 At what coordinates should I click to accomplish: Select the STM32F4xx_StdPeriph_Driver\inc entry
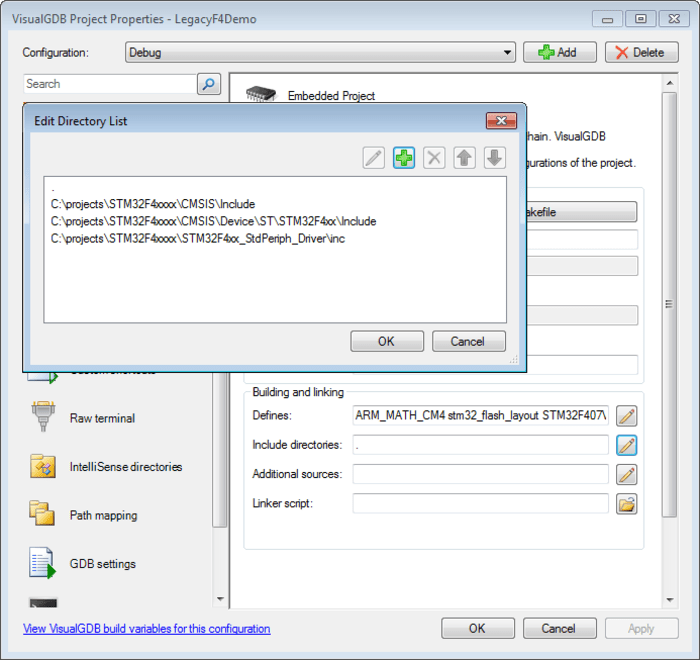[198, 239]
